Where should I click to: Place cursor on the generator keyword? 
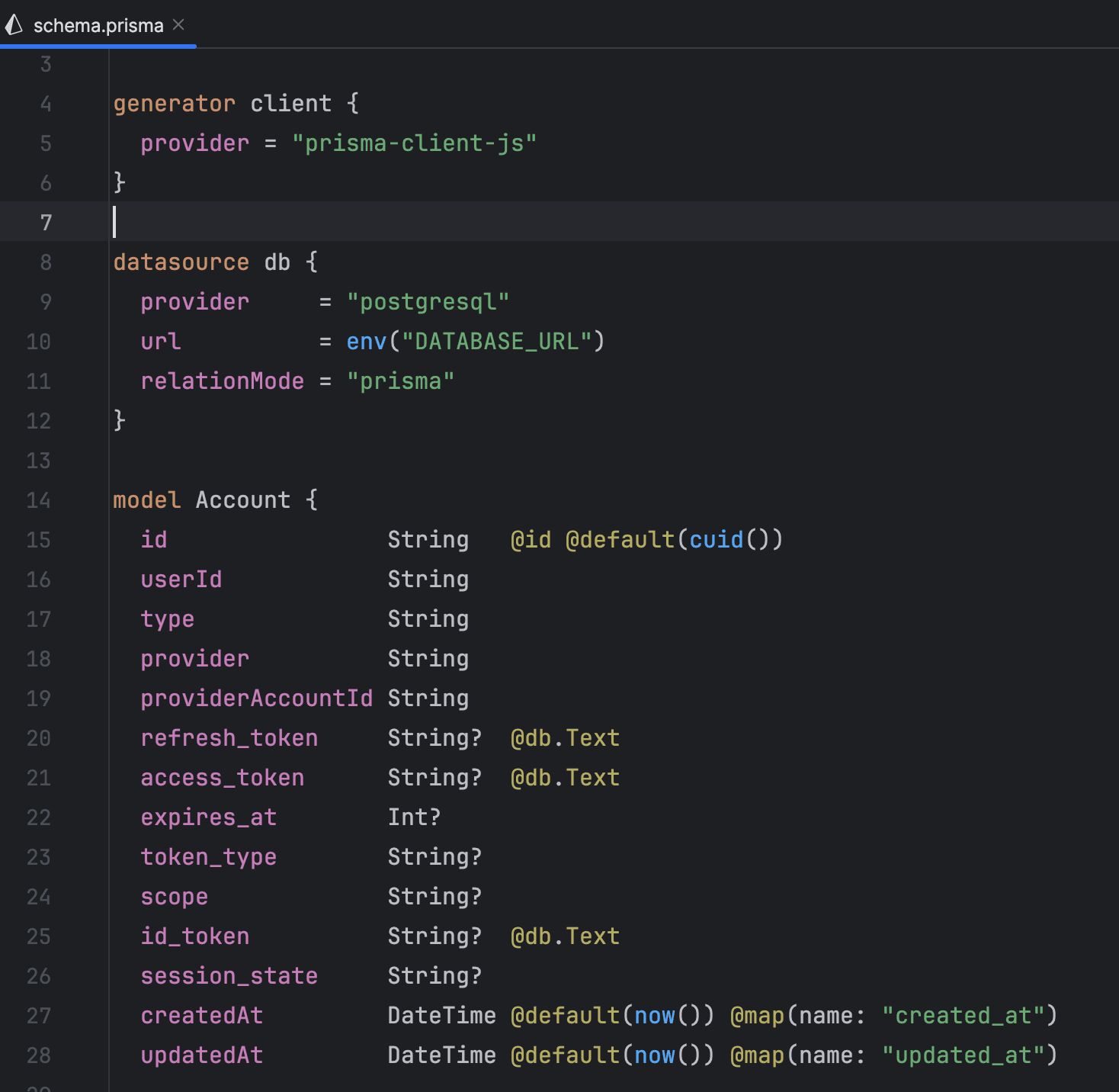pyautogui.click(x=174, y=104)
